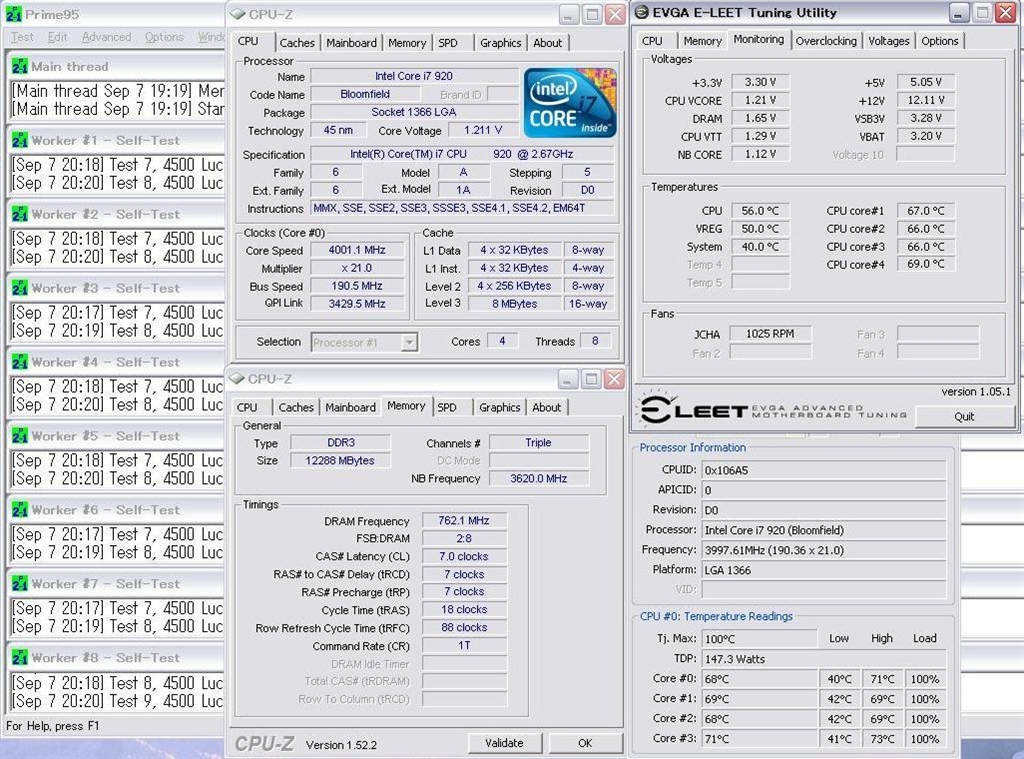Switch to the Mainboard tab in upper CPU-Z
The image size is (1024, 759).
click(x=351, y=43)
